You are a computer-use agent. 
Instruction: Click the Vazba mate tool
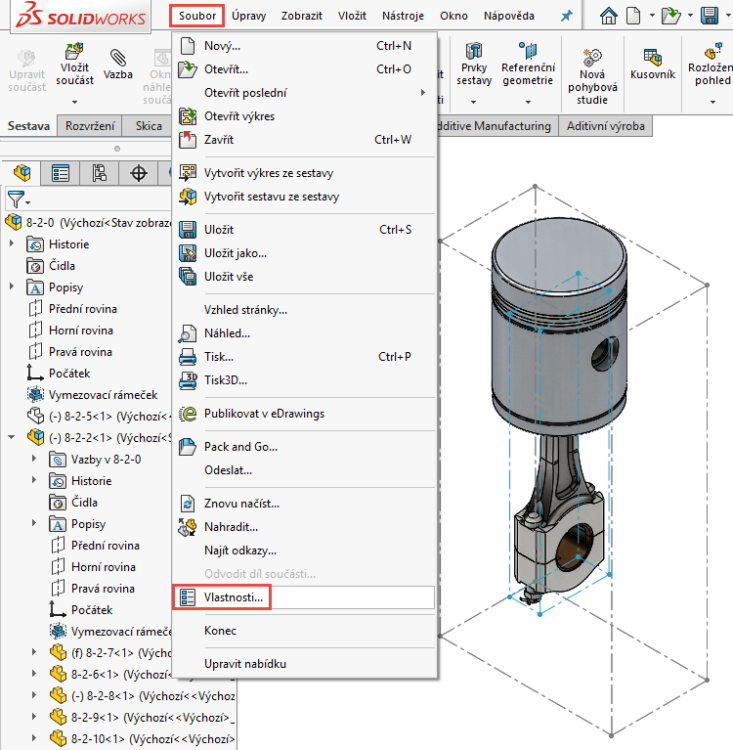click(x=118, y=64)
